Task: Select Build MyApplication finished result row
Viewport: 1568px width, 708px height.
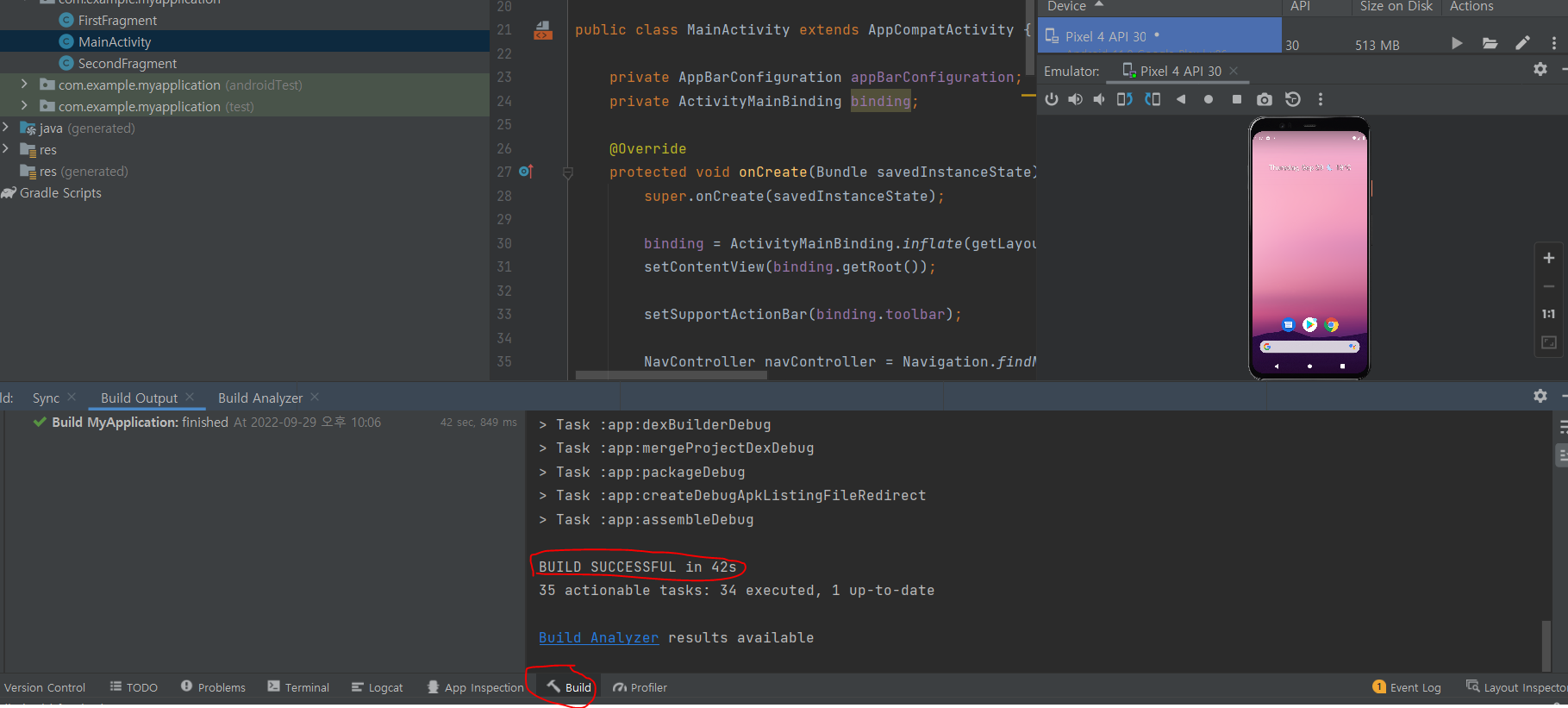Action: [262, 422]
